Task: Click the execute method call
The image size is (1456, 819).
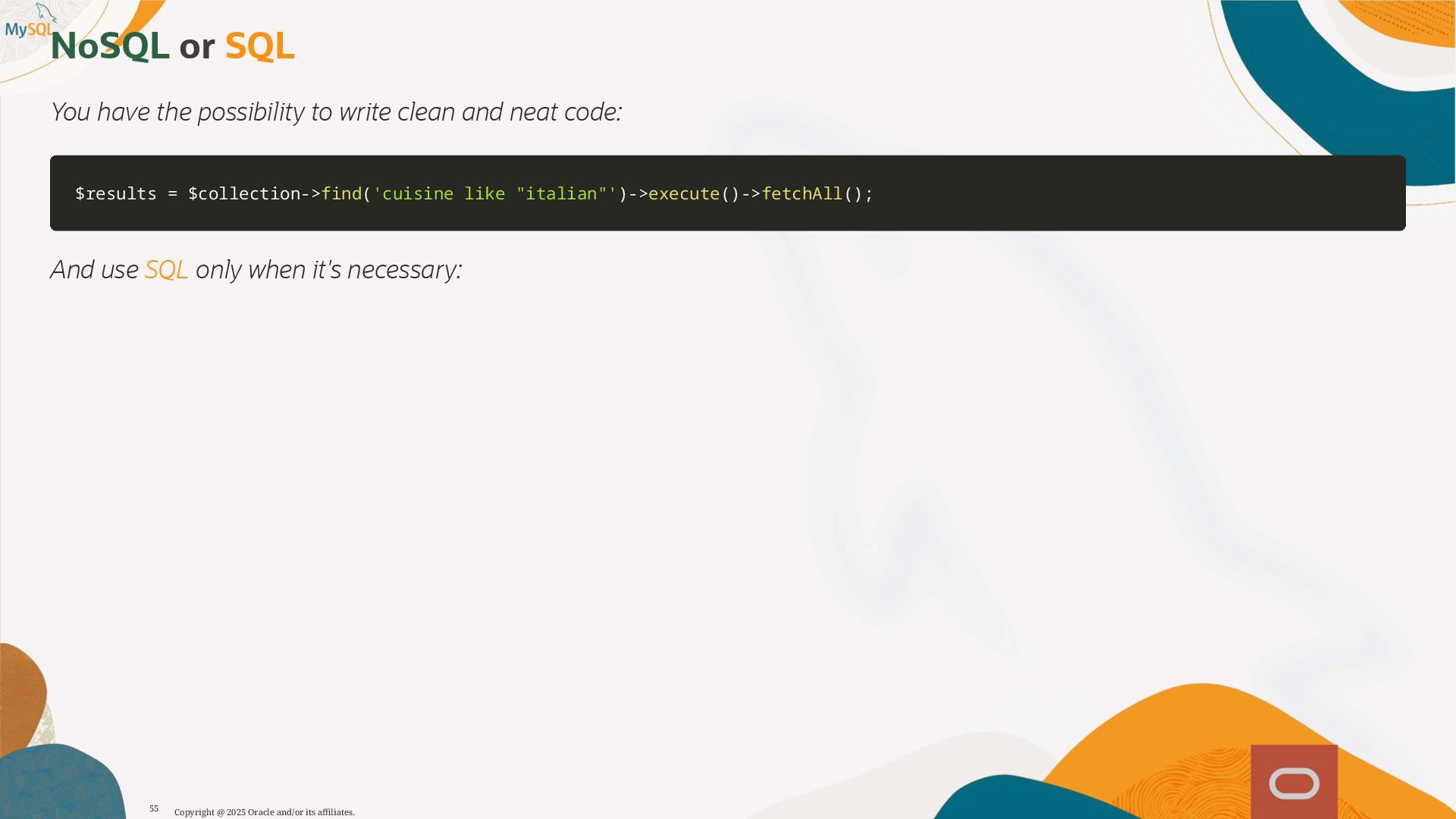Action: 683,194
